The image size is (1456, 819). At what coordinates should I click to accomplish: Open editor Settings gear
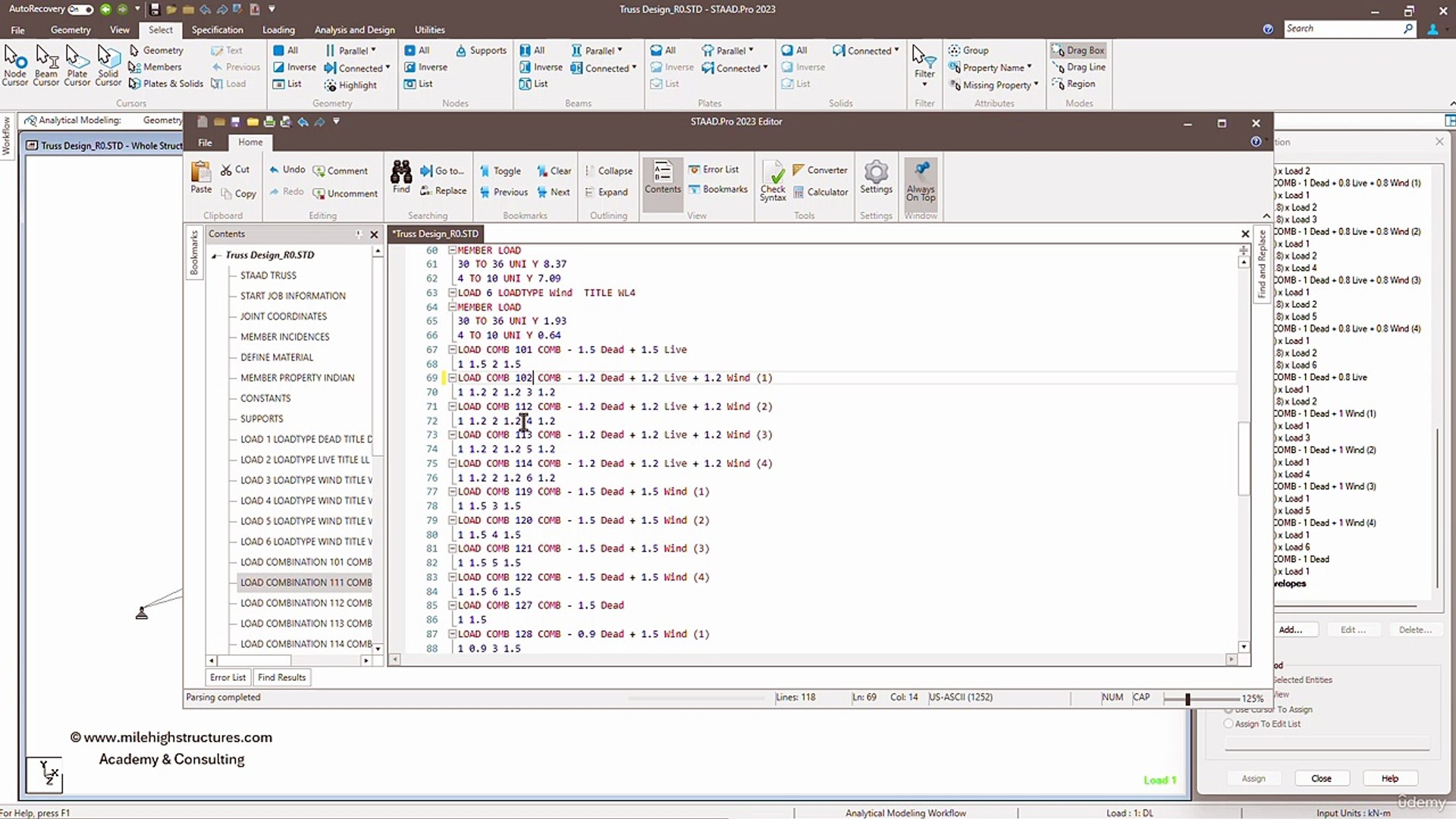(x=876, y=177)
